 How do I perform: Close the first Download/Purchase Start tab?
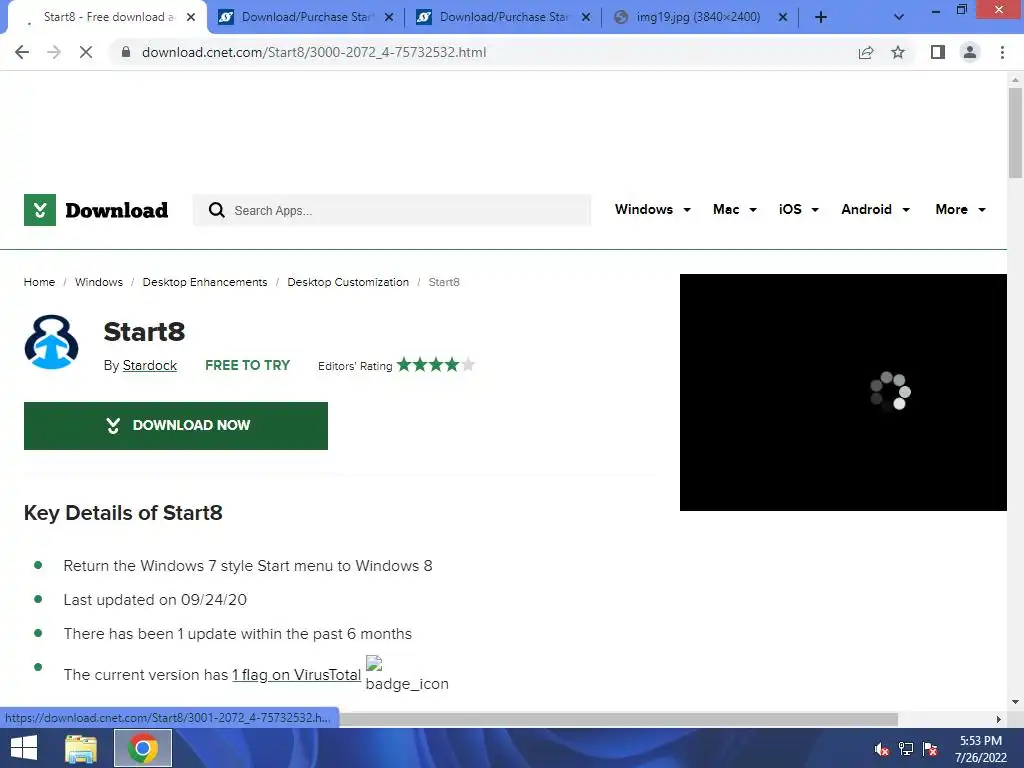[x=389, y=18]
